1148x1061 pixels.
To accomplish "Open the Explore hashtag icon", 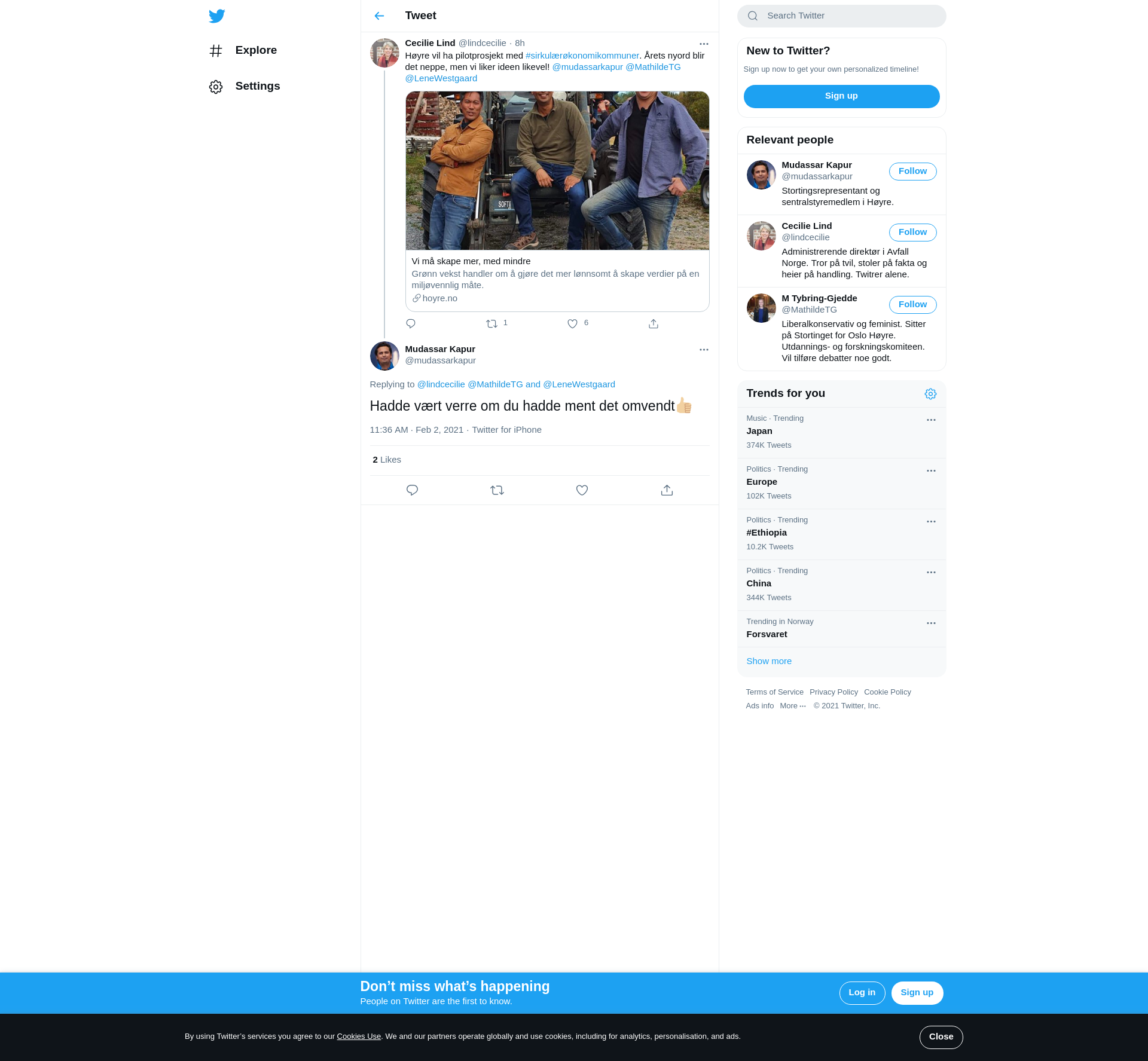I will pos(216,51).
